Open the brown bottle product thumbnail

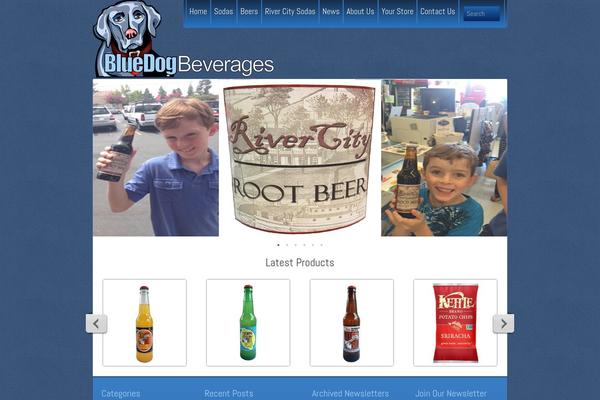point(352,323)
